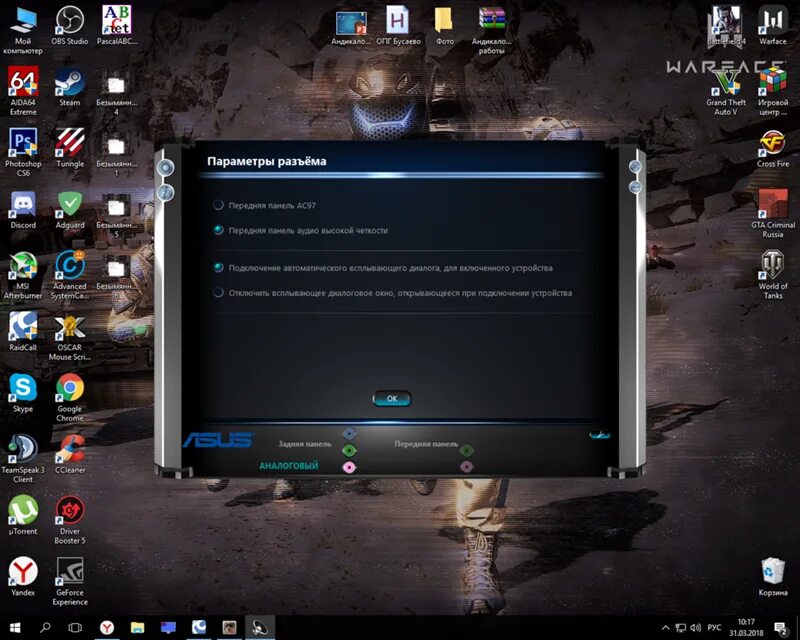The width and height of the screenshot is (800, 640).
Task: Click the pink front panel jack
Action: 466,467
